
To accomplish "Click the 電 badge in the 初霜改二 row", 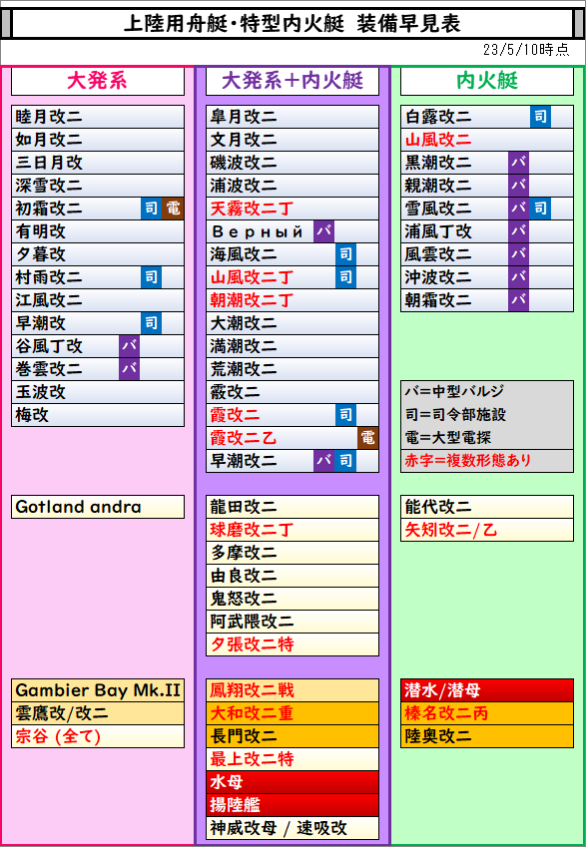I will (x=173, y=208).
